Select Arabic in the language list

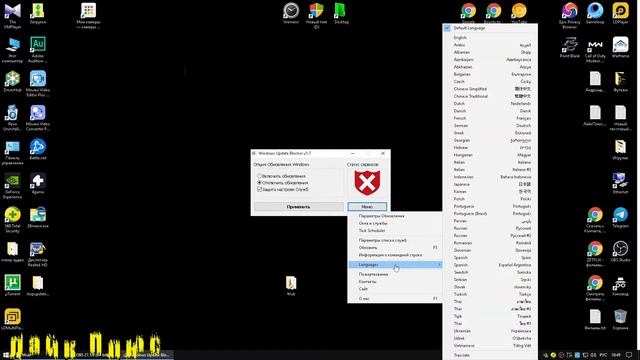point(490,45)
